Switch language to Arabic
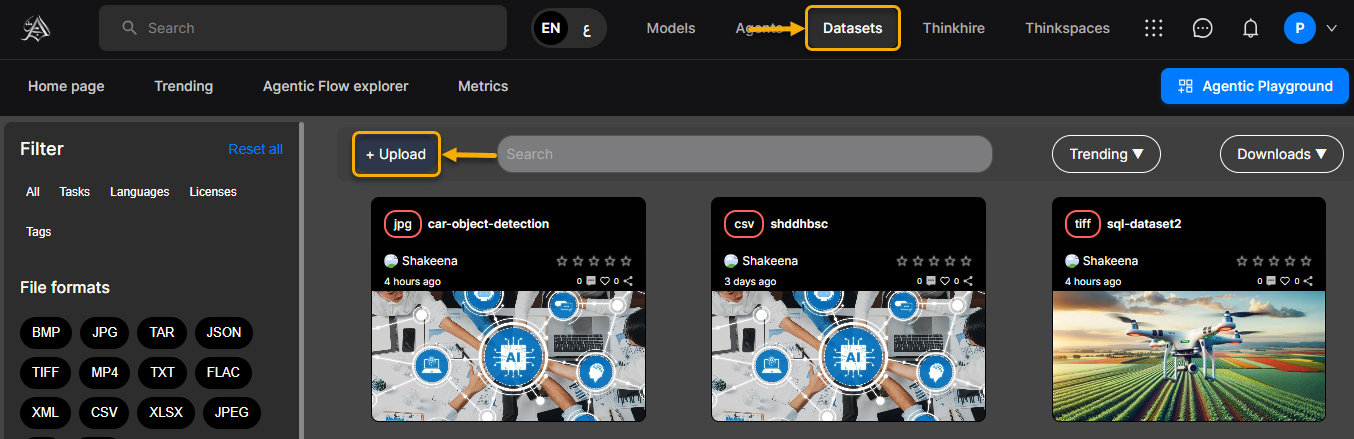1354x439 pixels. [x=586, y=28]
